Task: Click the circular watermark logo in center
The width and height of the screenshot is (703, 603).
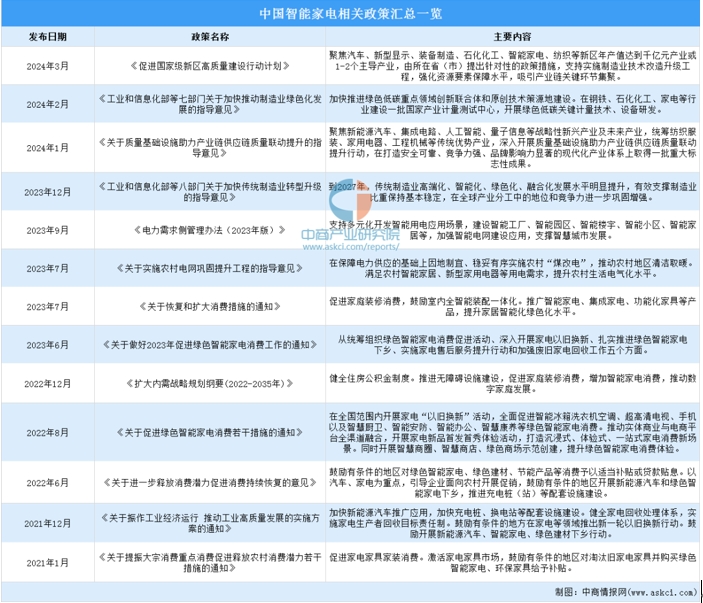Action: [350, 200]
